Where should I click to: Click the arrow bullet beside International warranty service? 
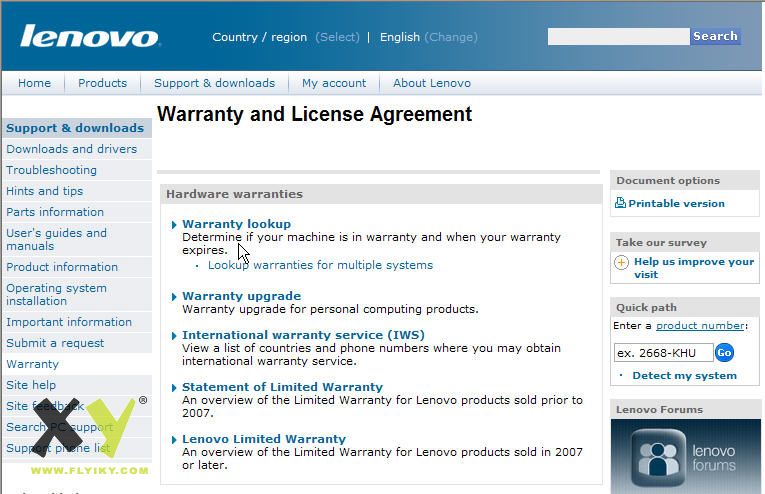(x=174, y=336)
